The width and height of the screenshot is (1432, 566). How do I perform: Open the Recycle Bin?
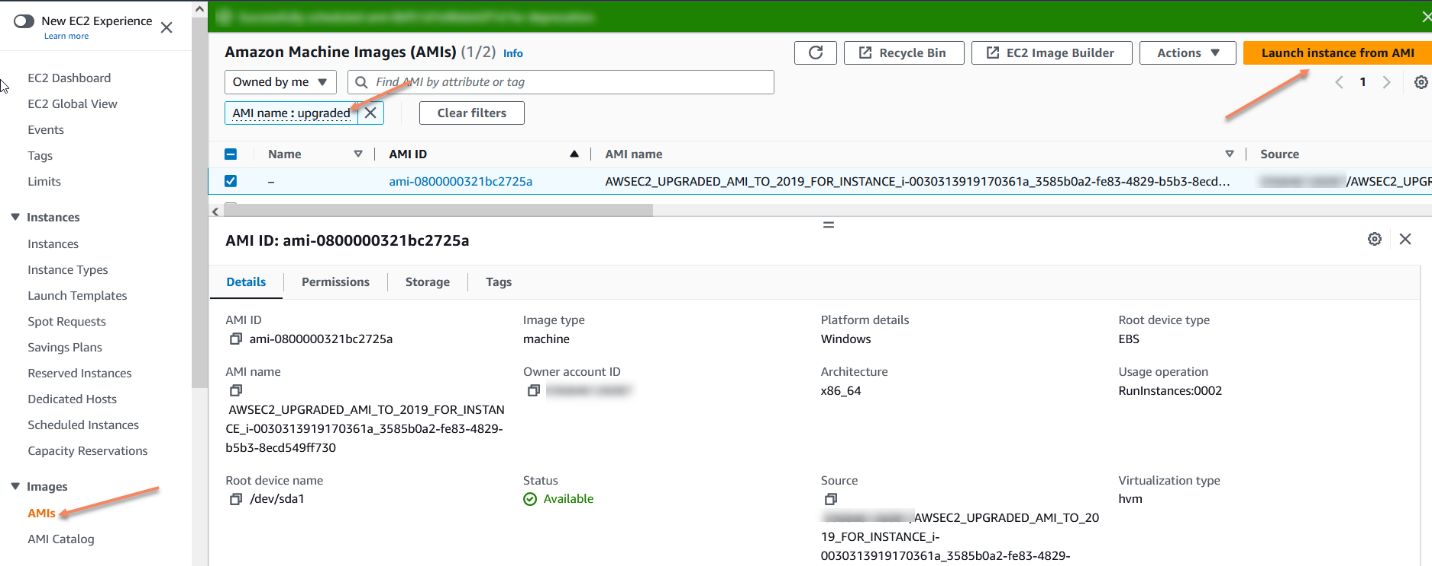[904, 53]
